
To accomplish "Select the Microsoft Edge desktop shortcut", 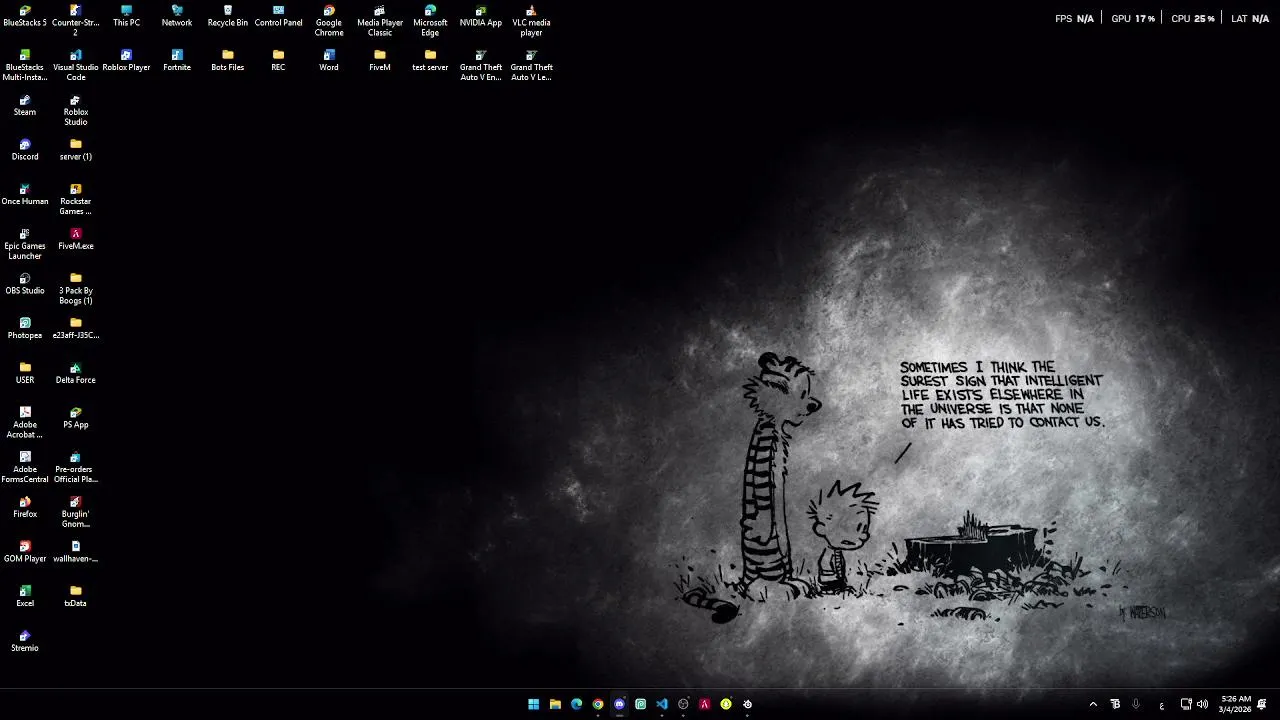I will (430, 21).
